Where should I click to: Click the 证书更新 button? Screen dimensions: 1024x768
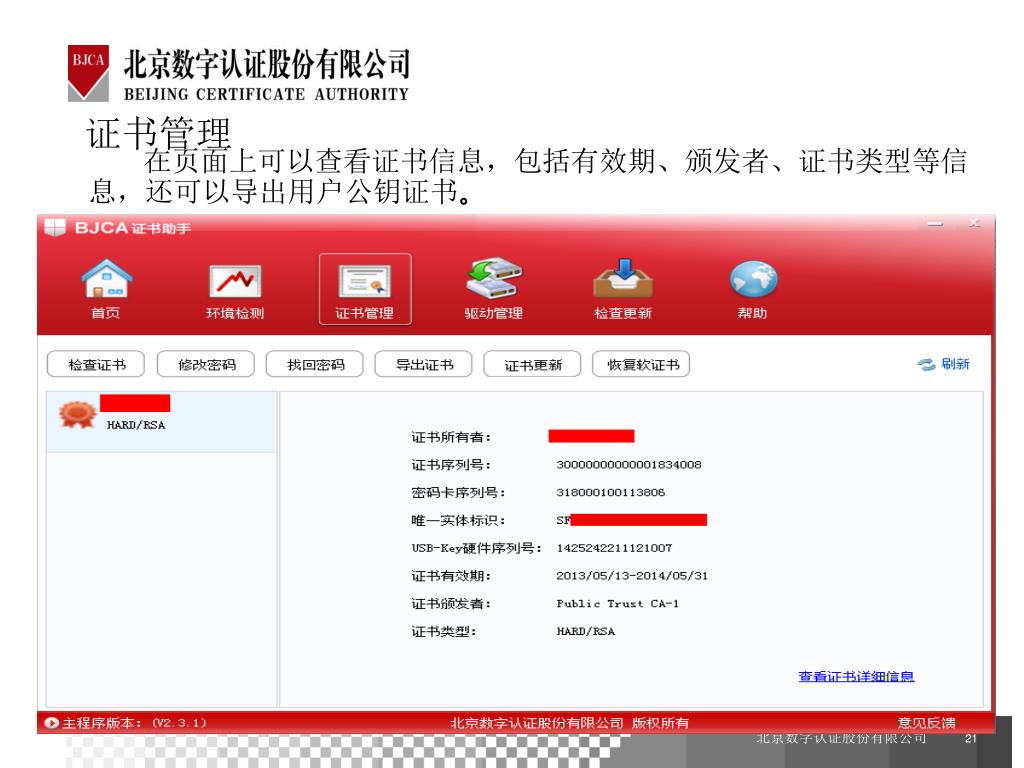(x=532, y=364)
